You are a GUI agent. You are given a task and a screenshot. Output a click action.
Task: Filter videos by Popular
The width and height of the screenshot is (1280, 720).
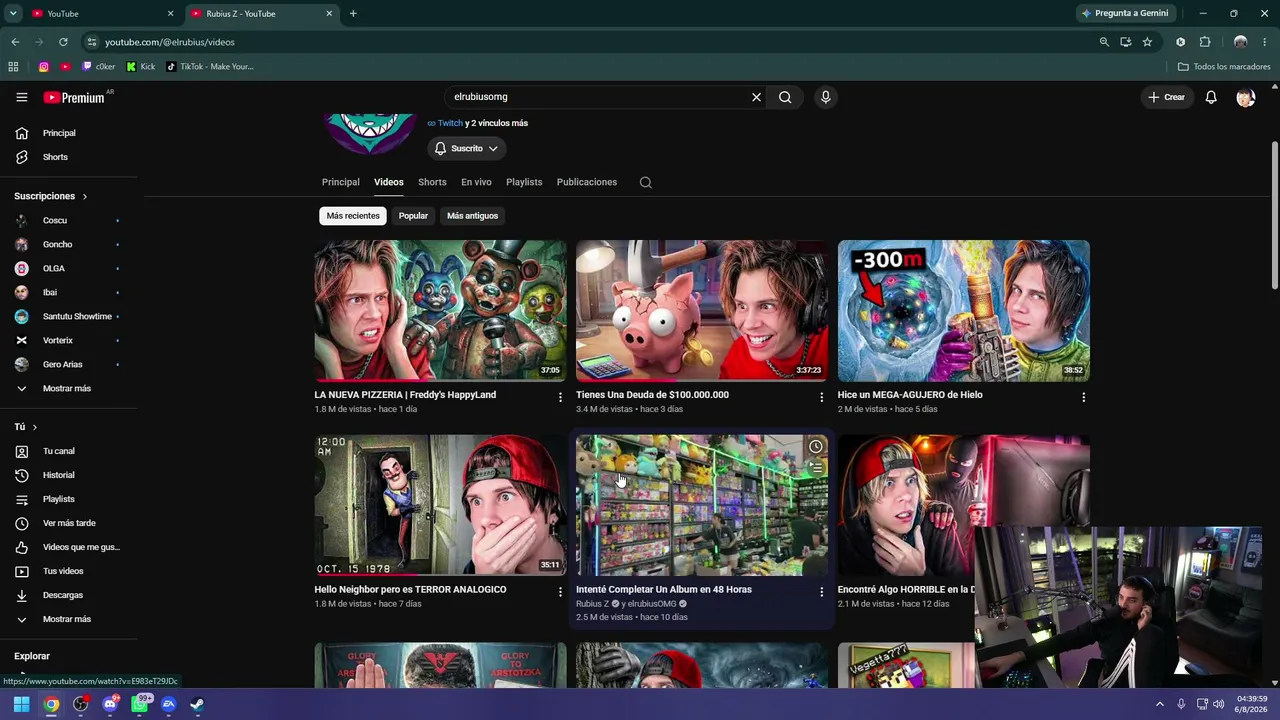click(413, 216)
